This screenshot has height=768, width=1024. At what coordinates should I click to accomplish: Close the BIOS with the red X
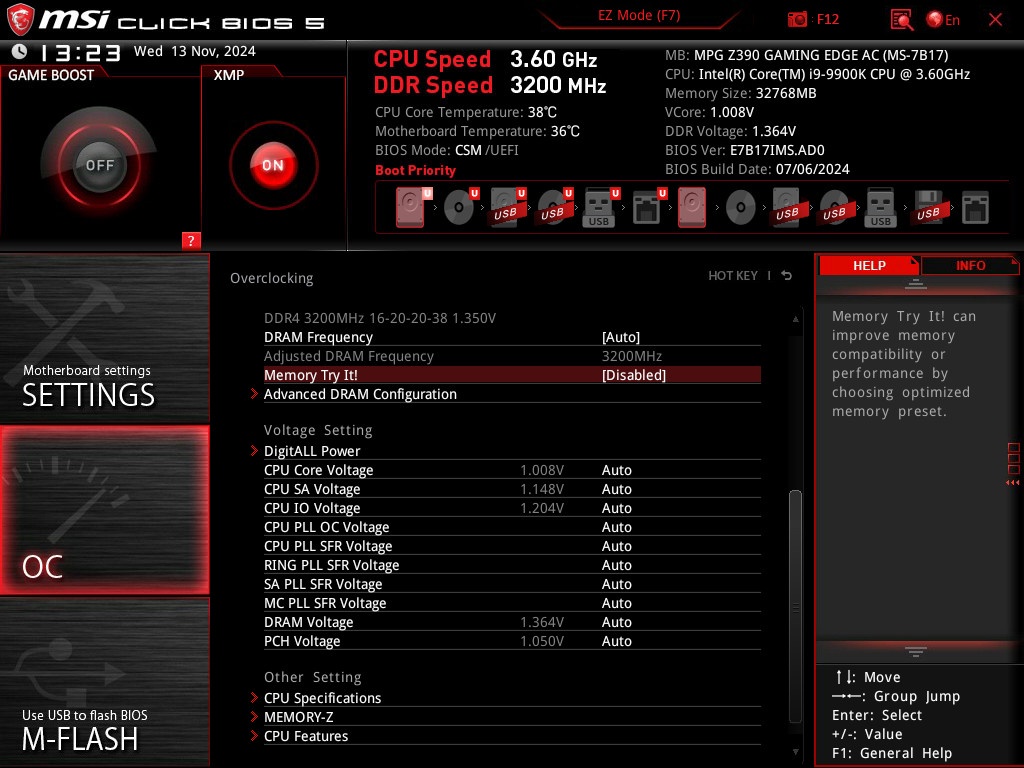click(995, 20)
